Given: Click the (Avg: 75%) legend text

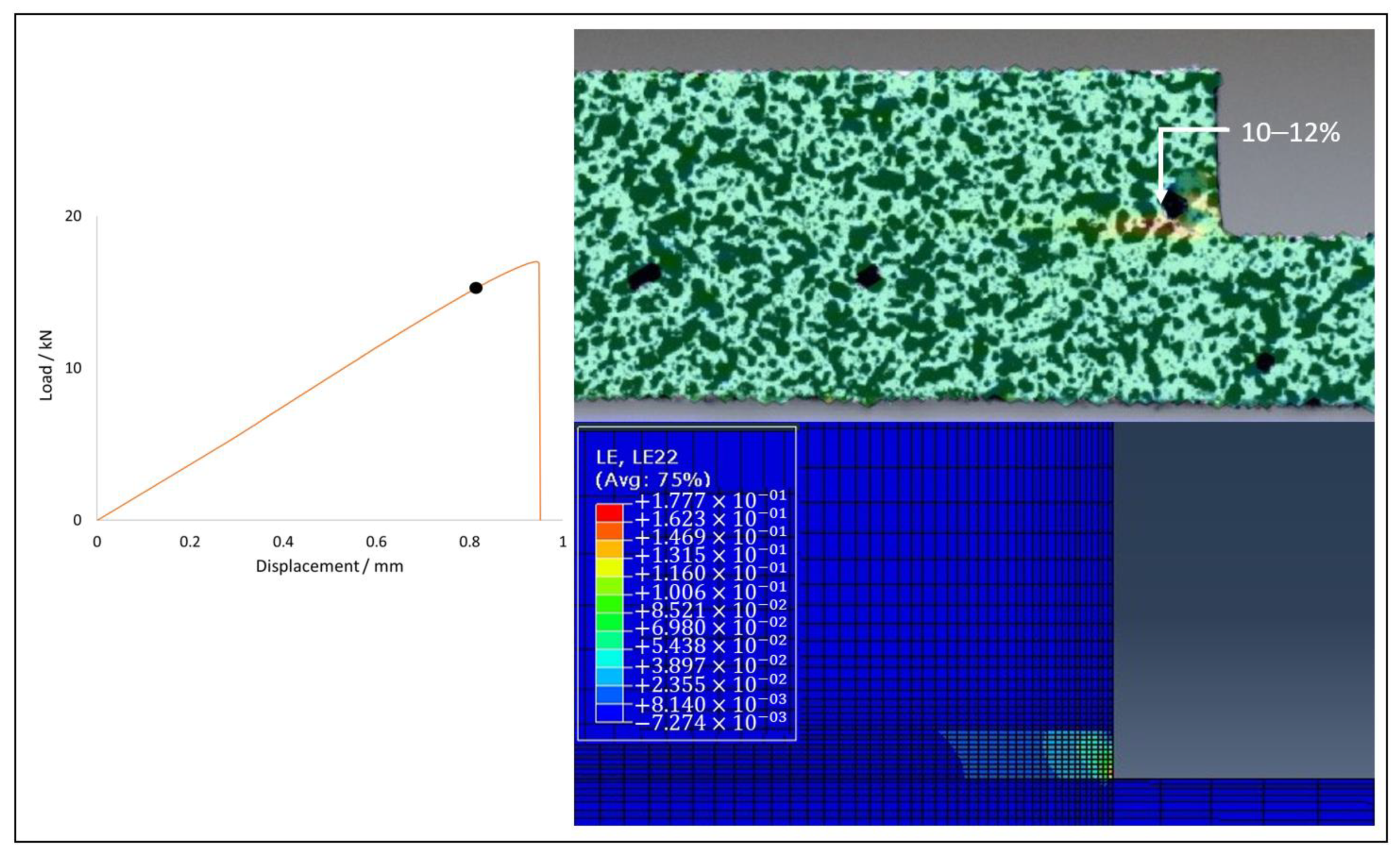Looking at the screenshot, I should [x=652, y=480].
